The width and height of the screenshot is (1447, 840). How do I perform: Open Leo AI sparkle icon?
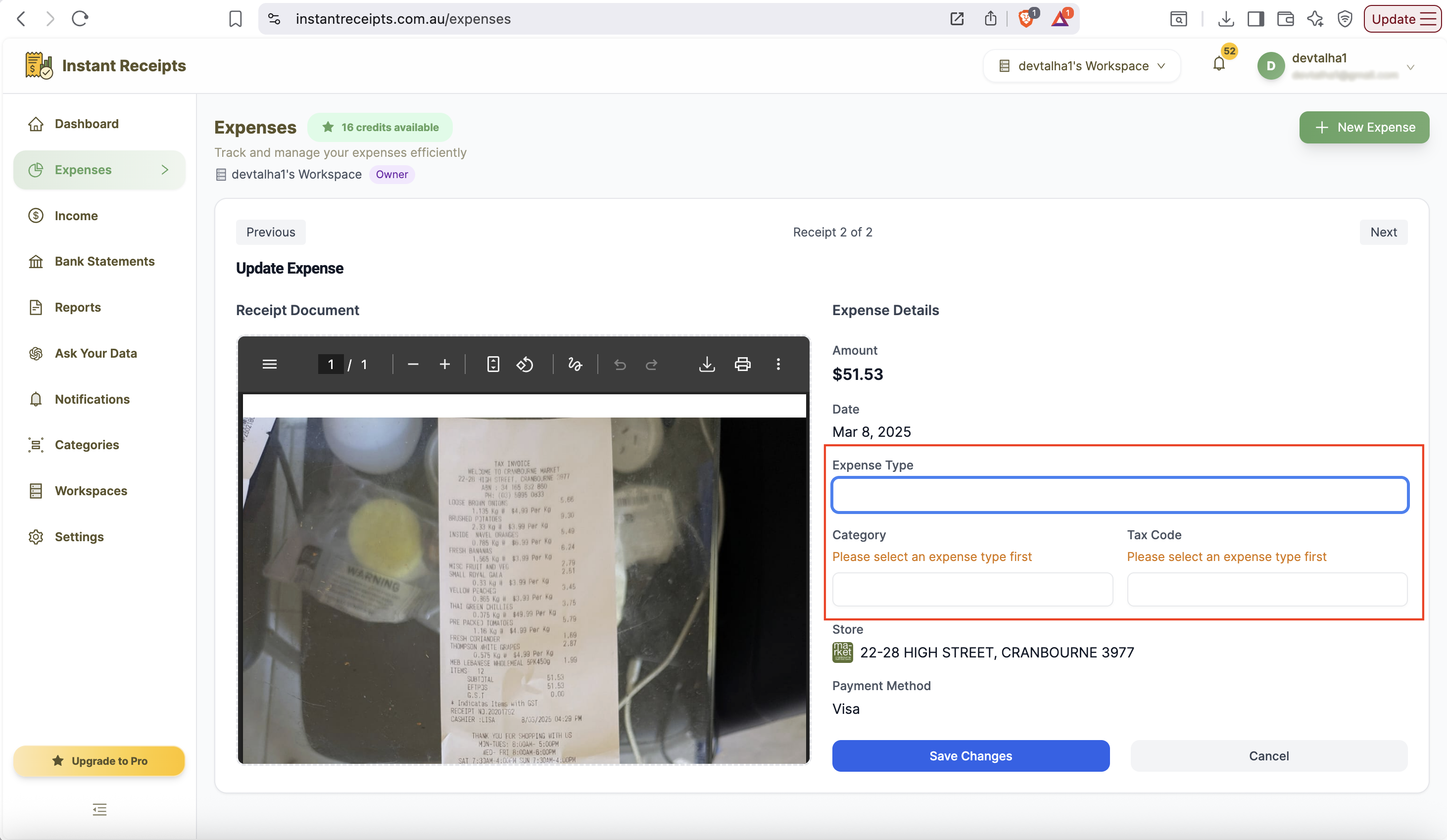pyautogui.click(x=1315, y=19)
